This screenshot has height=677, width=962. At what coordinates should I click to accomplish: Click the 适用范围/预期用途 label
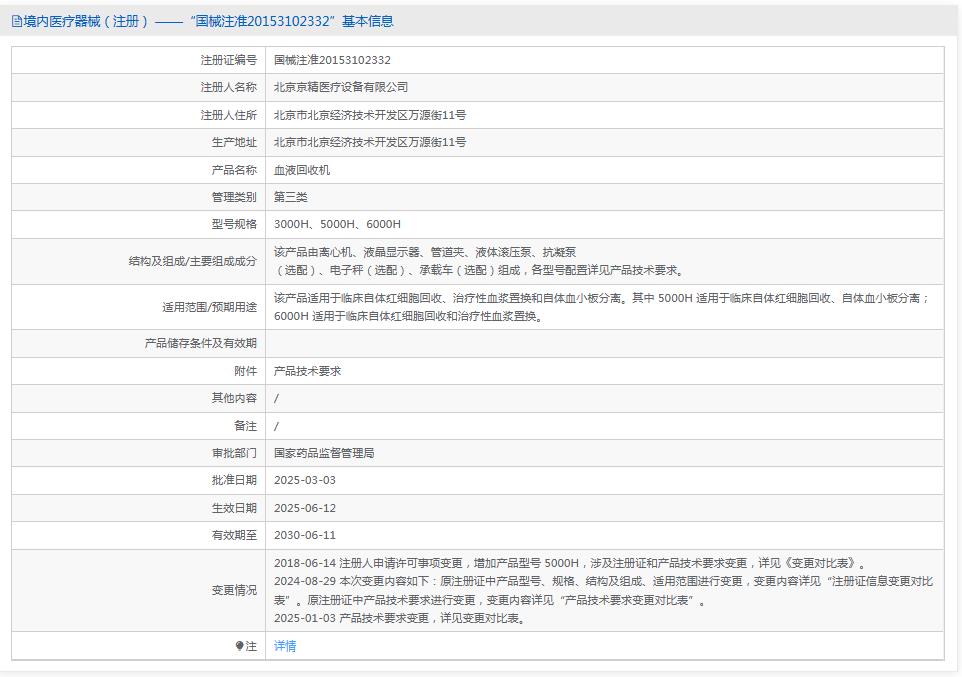[x=209, y=307]
